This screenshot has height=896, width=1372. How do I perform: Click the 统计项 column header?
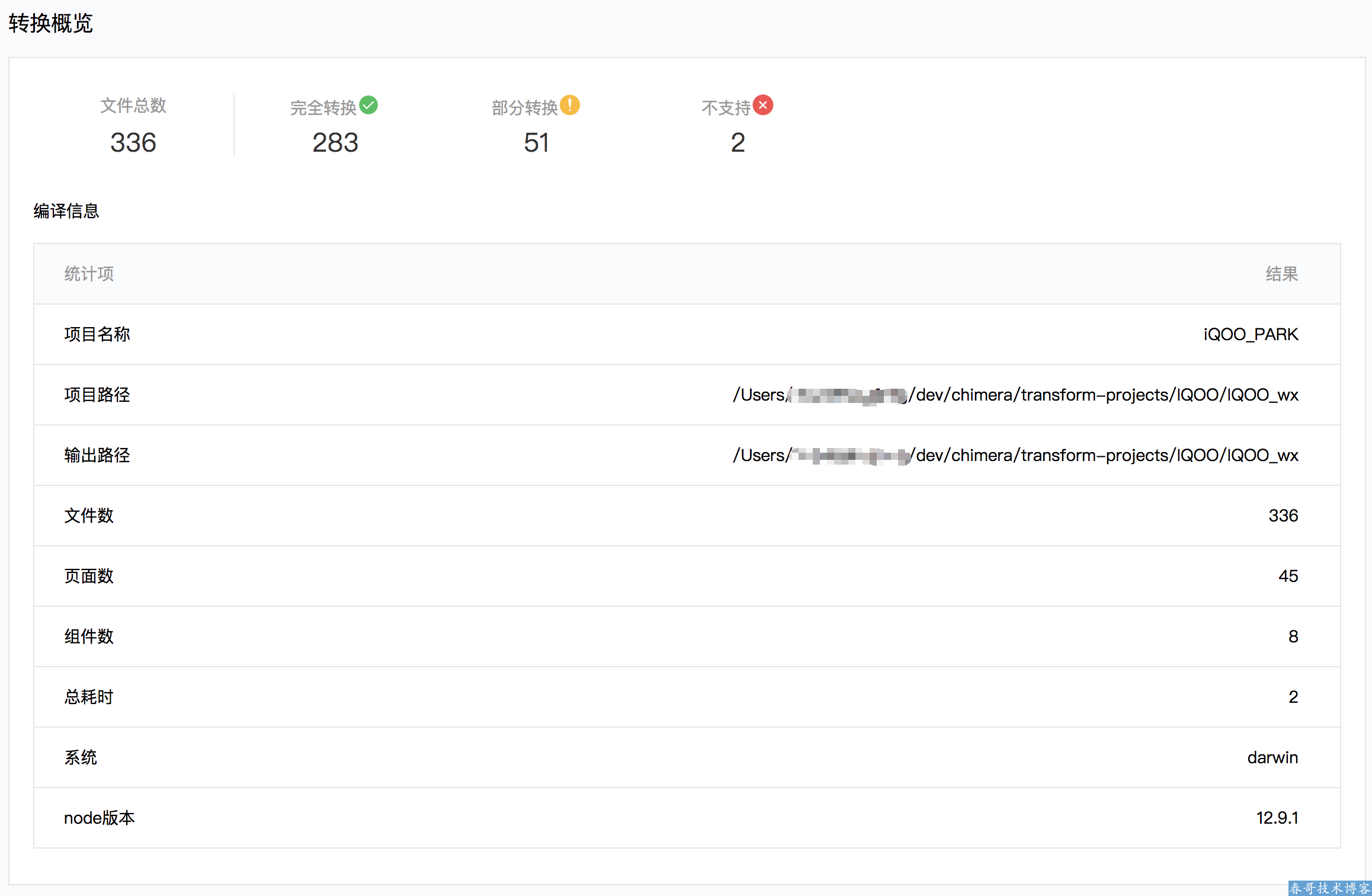pos(89,274)
